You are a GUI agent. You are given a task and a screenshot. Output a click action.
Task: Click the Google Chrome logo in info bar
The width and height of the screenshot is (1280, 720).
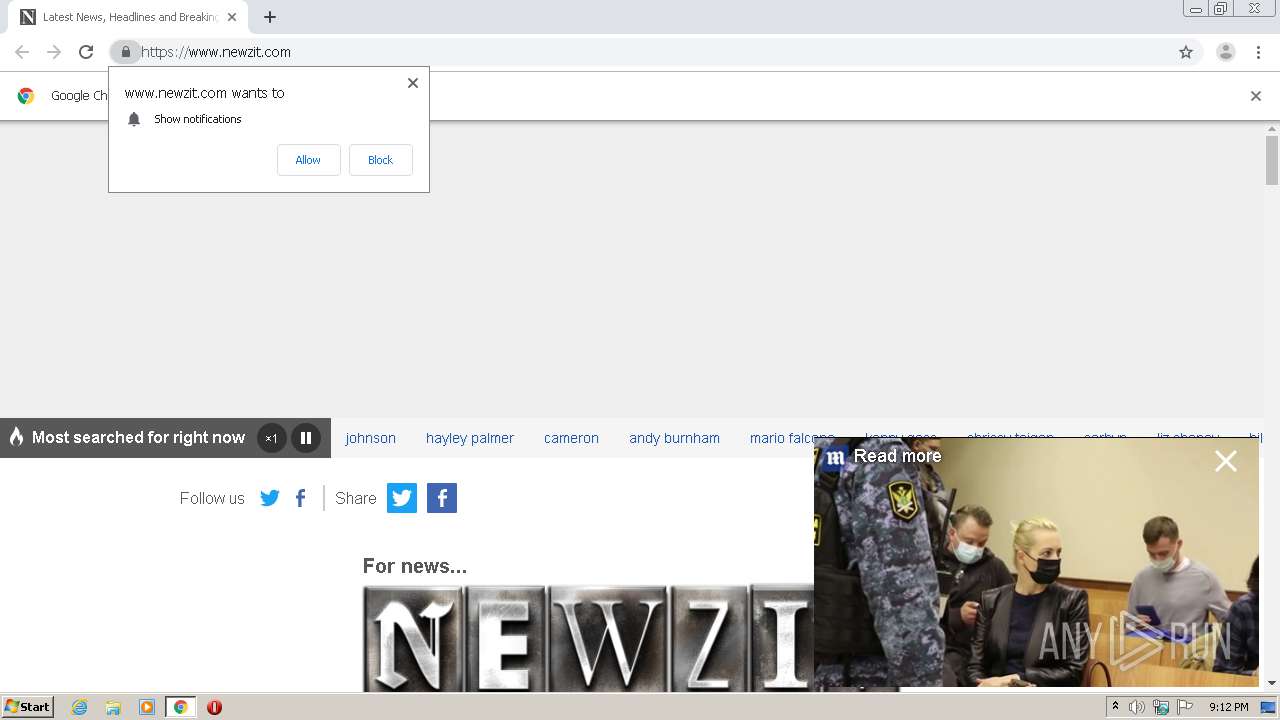(x=26, y=96)
